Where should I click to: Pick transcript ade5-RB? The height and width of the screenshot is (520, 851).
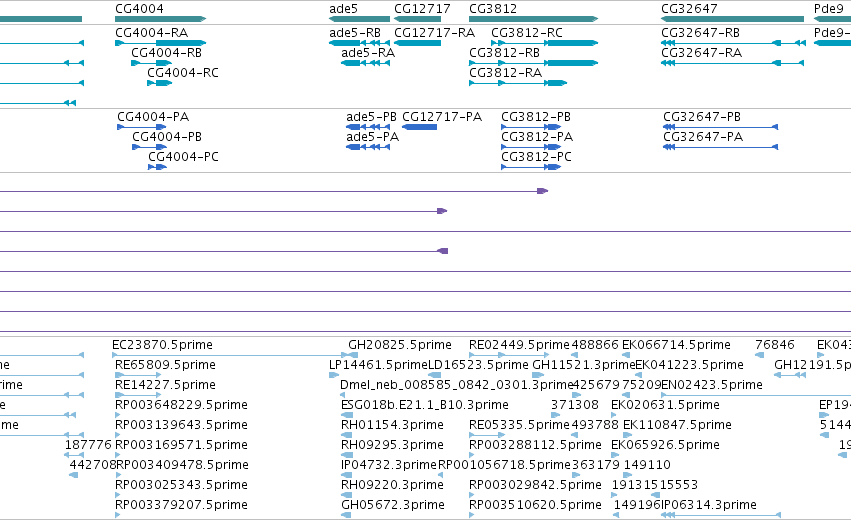[x=355, y=33]
